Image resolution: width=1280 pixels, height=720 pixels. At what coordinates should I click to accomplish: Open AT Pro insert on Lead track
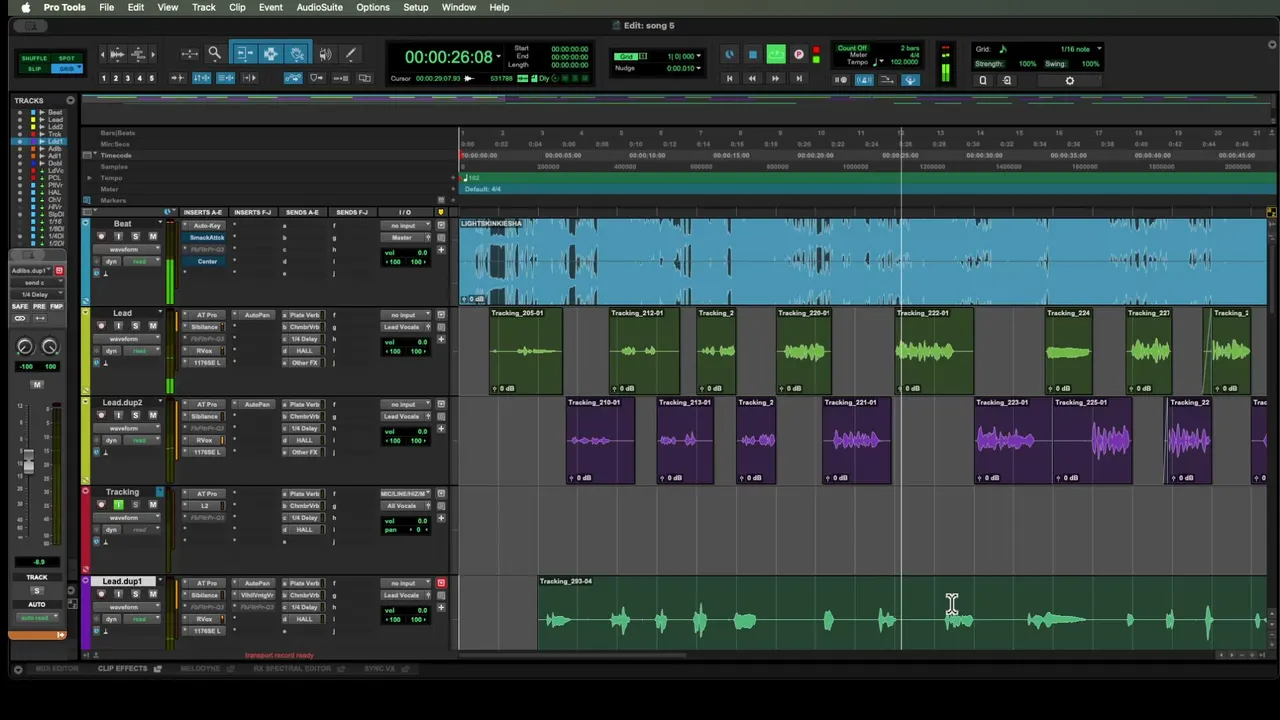click(x=207, y=315)
